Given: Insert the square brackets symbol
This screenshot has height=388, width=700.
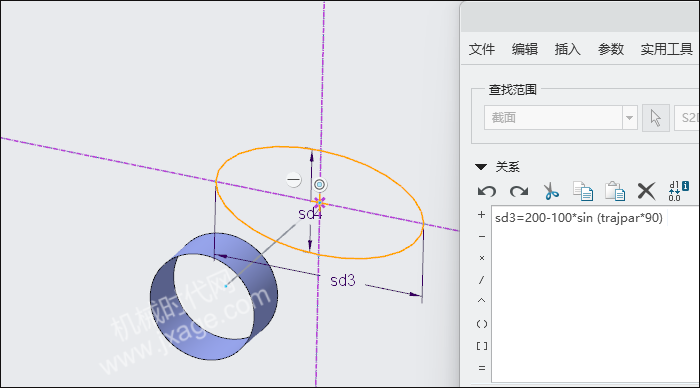Looking at the screenshot, I should tap(481, 346).
